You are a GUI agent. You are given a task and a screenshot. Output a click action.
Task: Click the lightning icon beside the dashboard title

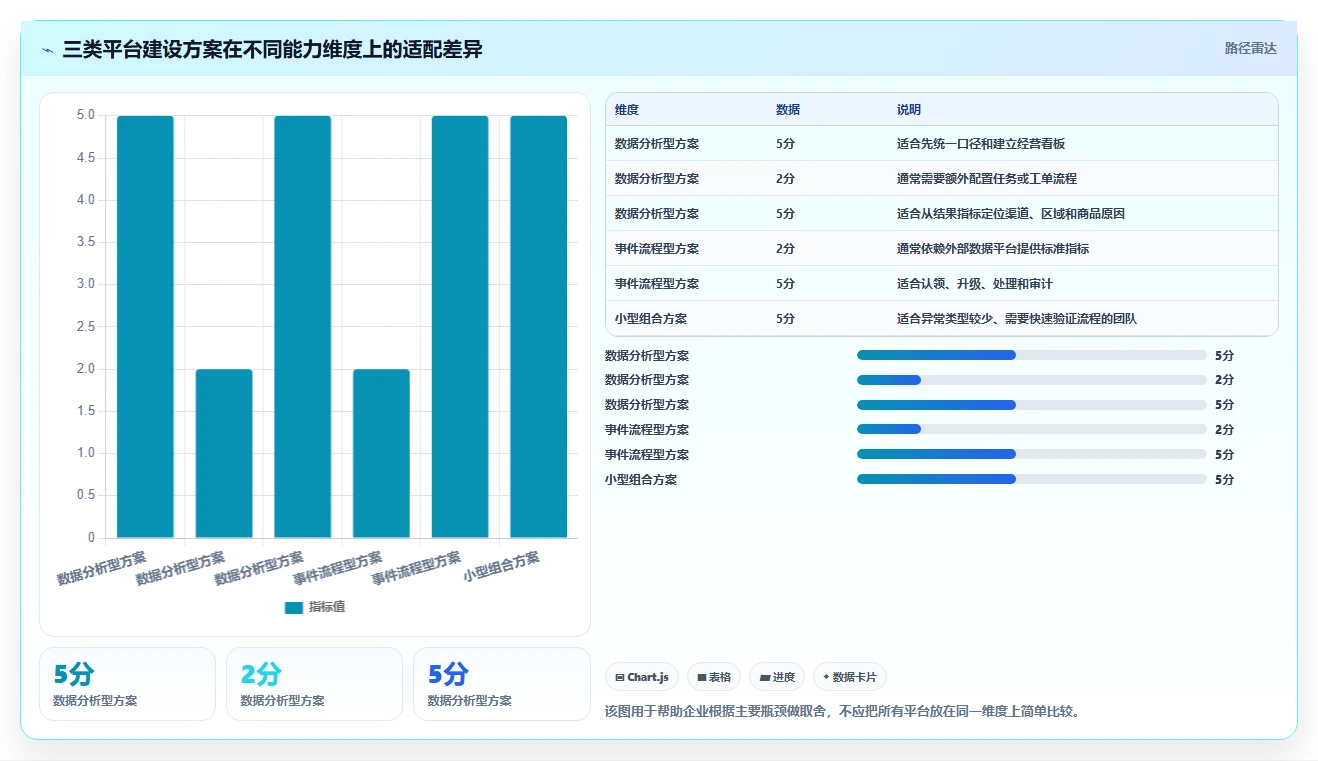point(48,49)
